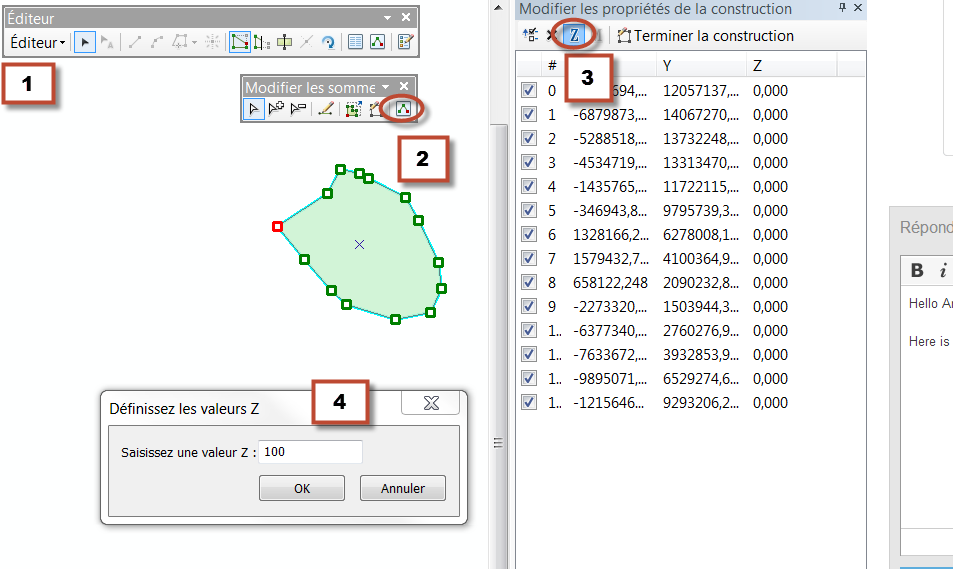
Task: Click the Bold B formatting icon
Action: click(917, 271)
